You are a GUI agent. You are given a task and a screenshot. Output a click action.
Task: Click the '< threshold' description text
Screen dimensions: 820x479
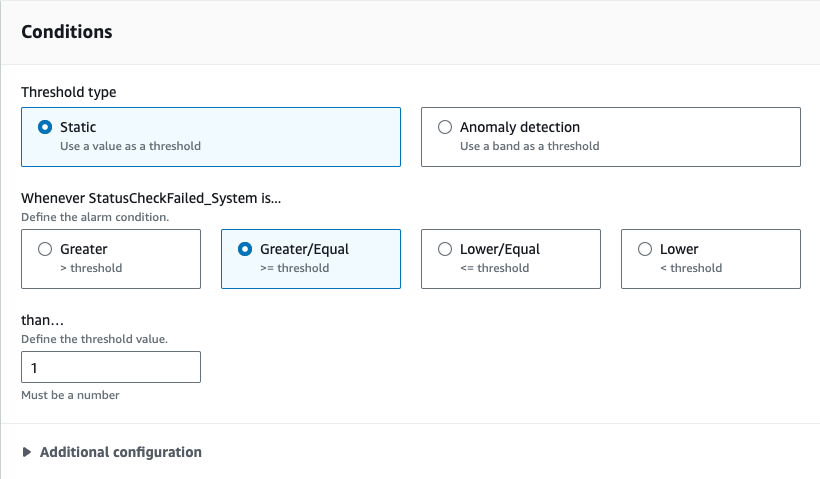[691, 268]
